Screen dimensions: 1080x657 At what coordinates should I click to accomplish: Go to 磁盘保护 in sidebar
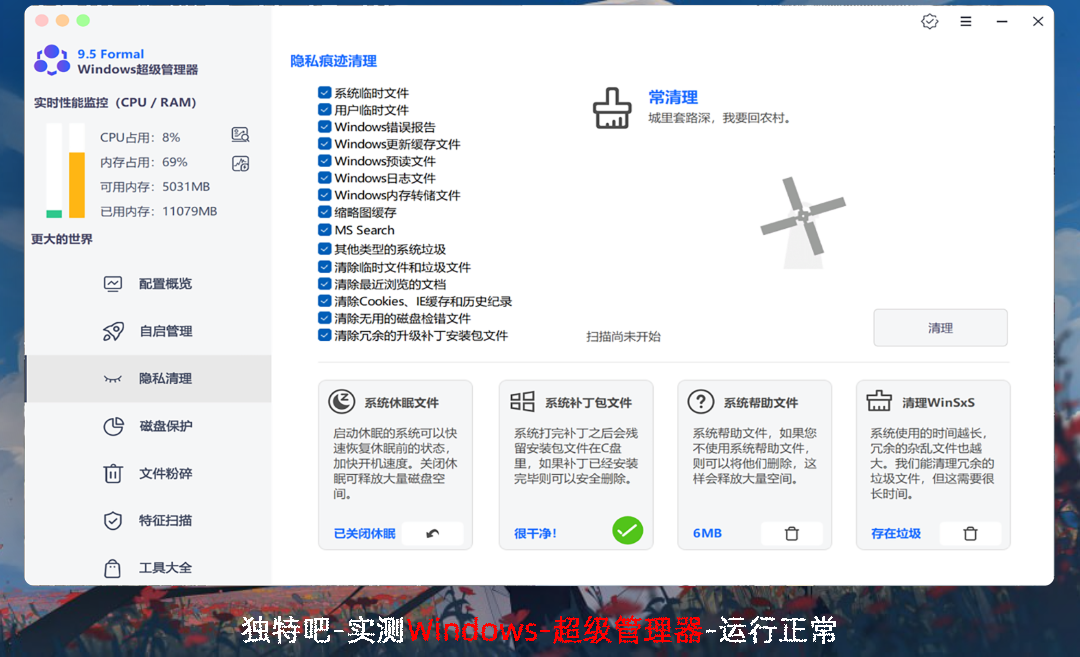pos(165,426)
